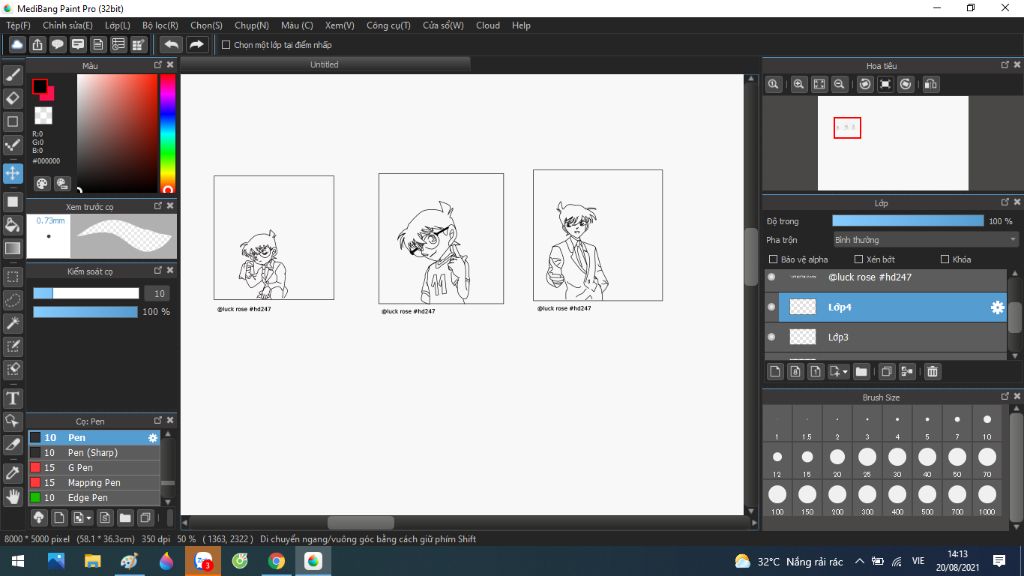Undock the Lớp layer panel
Image resolution: width=1024 pixels, height=576 pixels.
(1004, 202)
